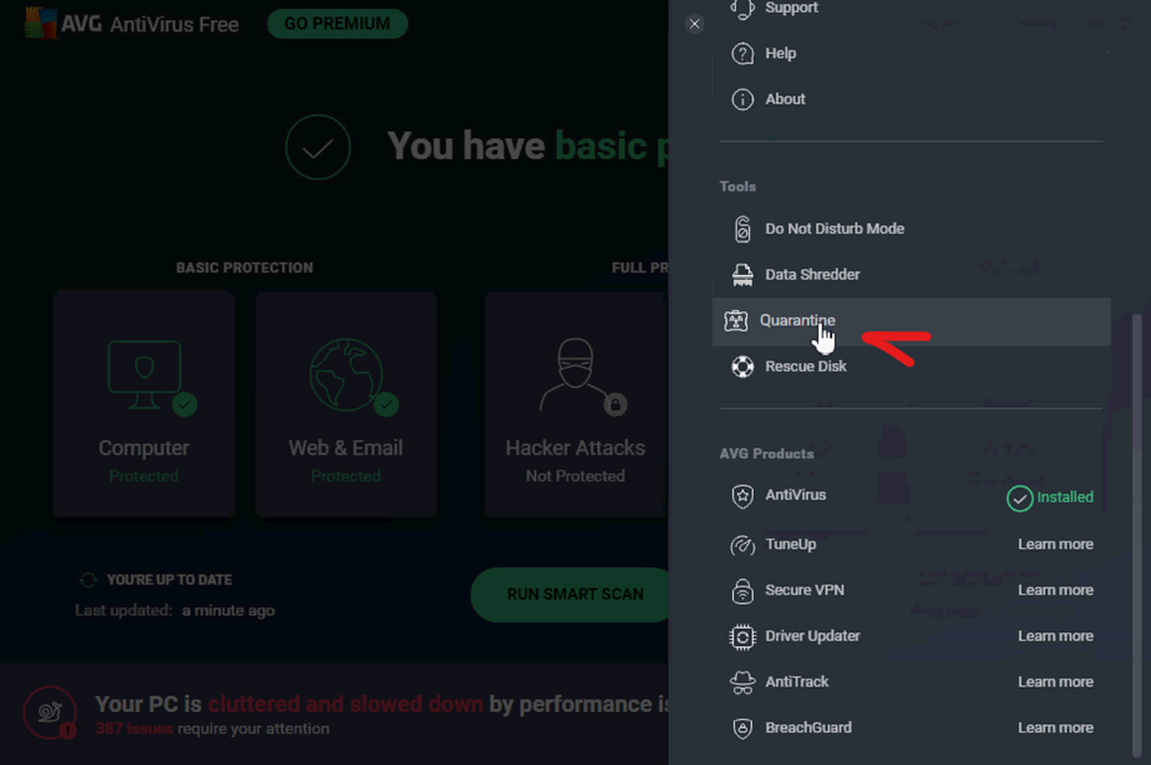Select the Web & Email protection tile
This screenshot has width=1151, height=765.
click(346, 403)
